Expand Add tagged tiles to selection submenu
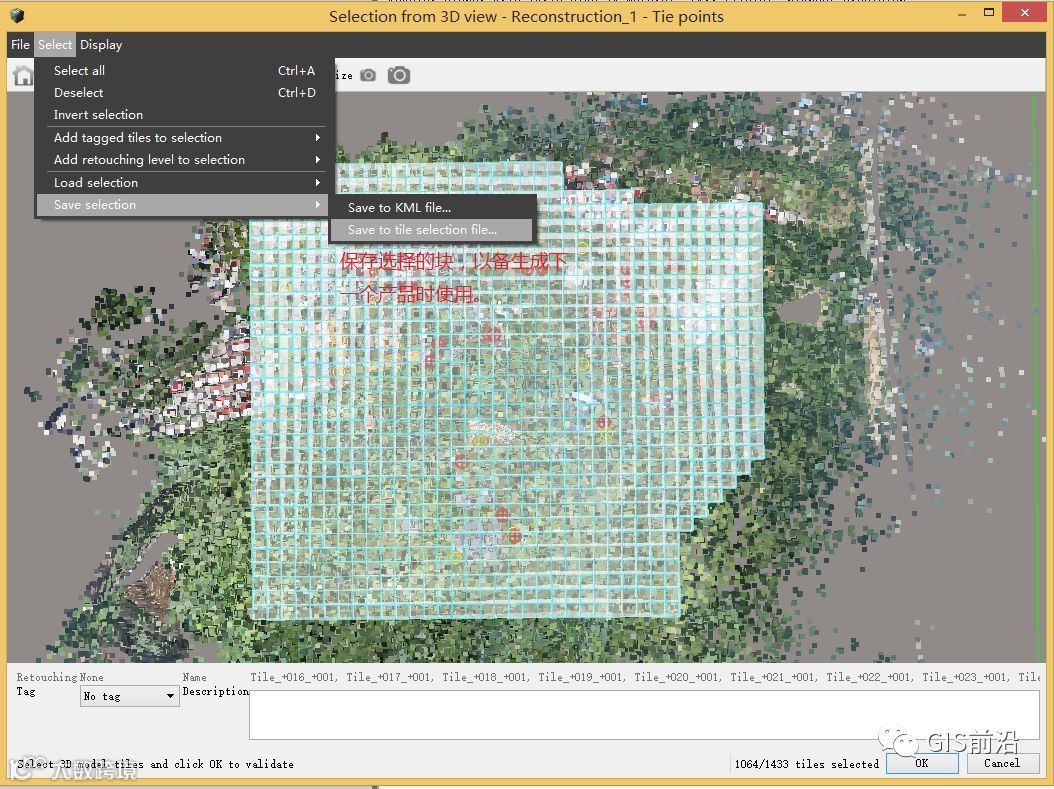 point(138,138)
